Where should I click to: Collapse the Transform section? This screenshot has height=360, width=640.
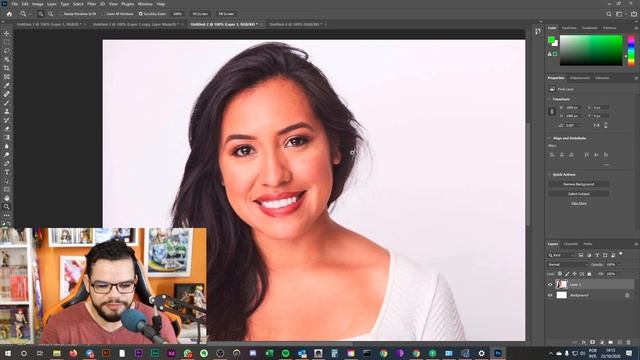[x=549, y=99]
